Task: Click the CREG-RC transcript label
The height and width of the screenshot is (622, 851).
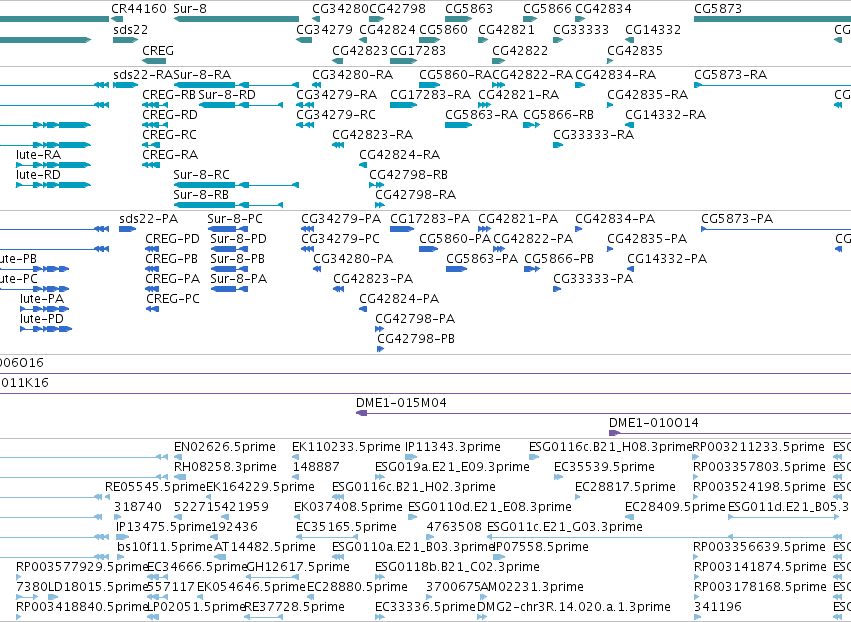Action: pos(169,134)
